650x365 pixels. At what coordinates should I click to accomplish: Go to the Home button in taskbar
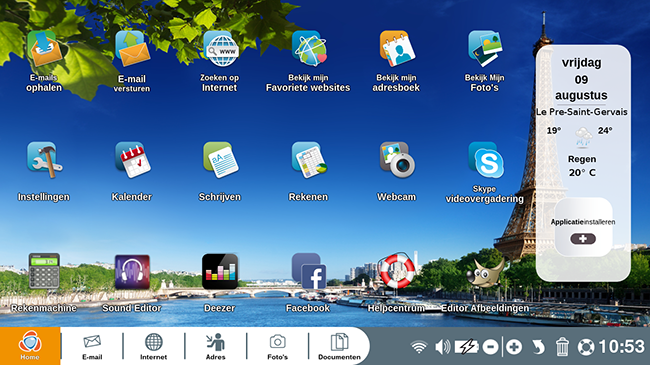(x=30, y=346)
